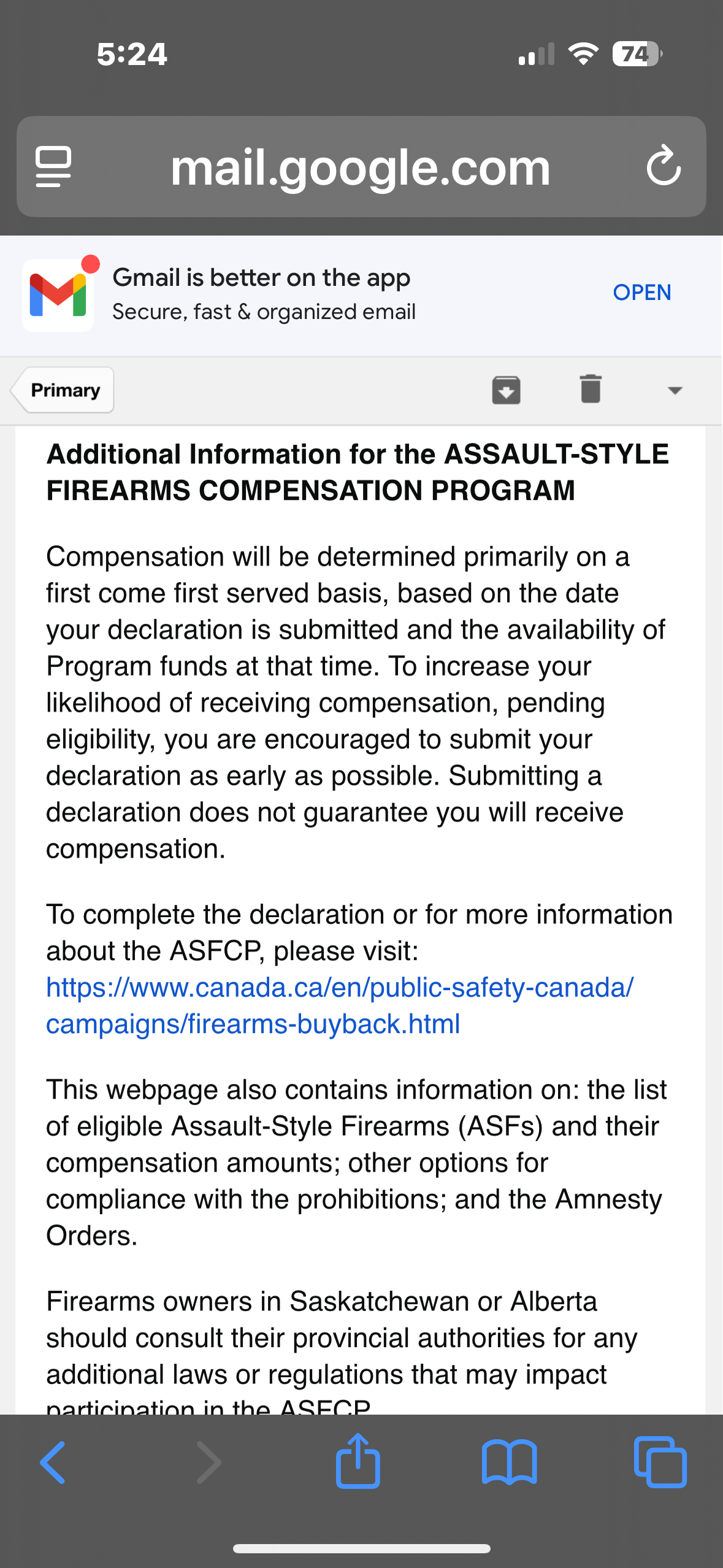Viewport: 723px width, 1568px height.
Task: Tap the battery indicator in status bar
Action: coord(637,54)
